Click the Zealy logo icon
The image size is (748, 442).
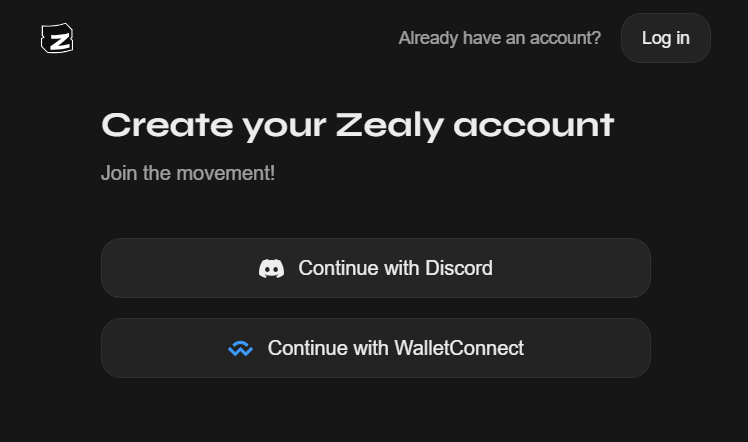(x=57, y=39)
